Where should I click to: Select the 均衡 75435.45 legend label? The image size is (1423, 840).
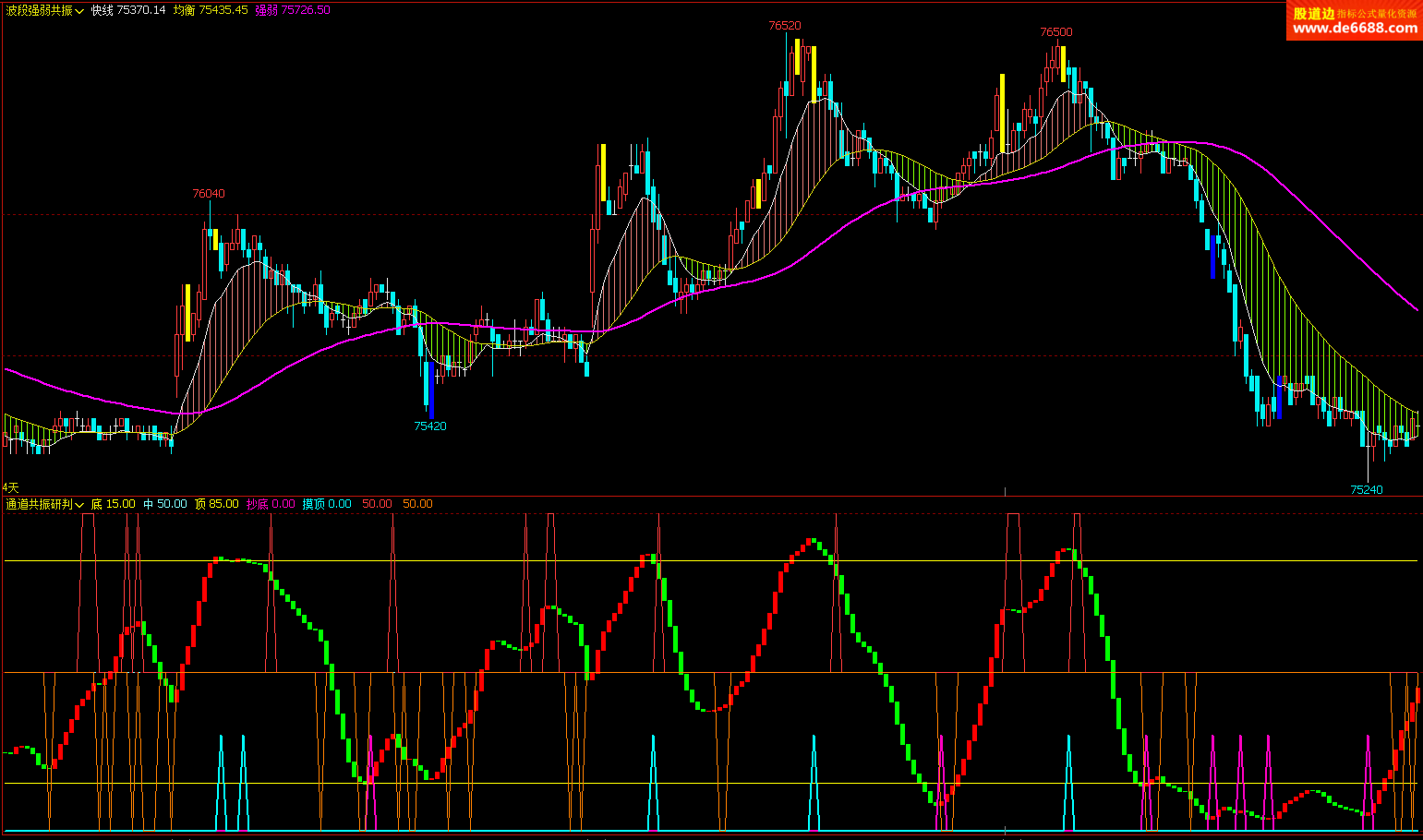click(x=211, y=10)
